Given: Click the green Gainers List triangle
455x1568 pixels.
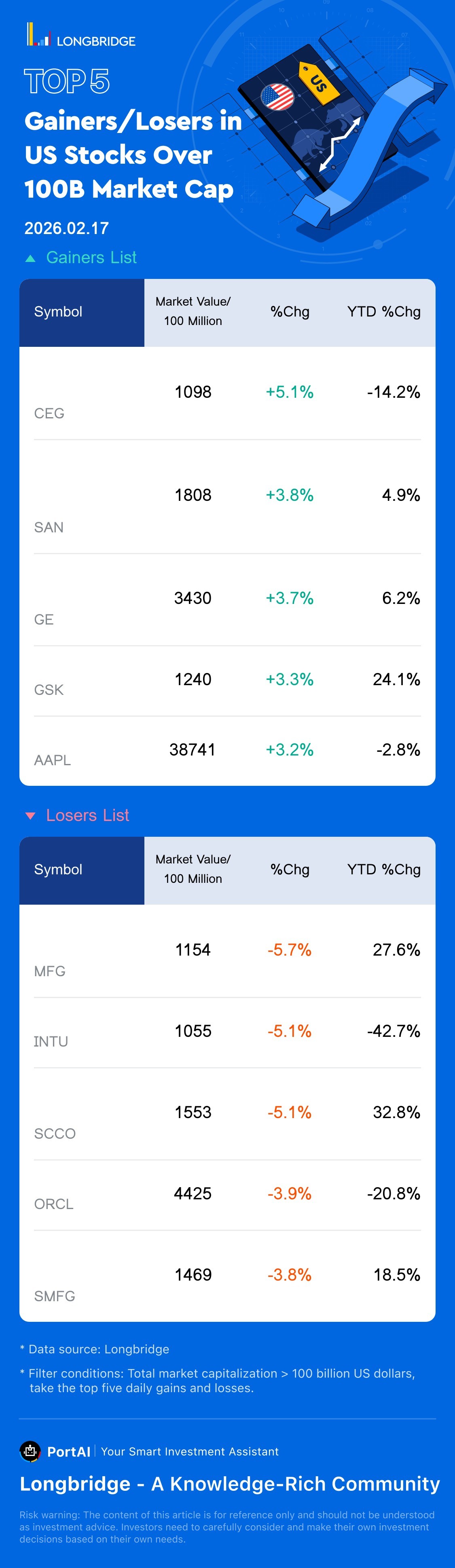Looking at the screenshot, I should click(x=30, y=259).
